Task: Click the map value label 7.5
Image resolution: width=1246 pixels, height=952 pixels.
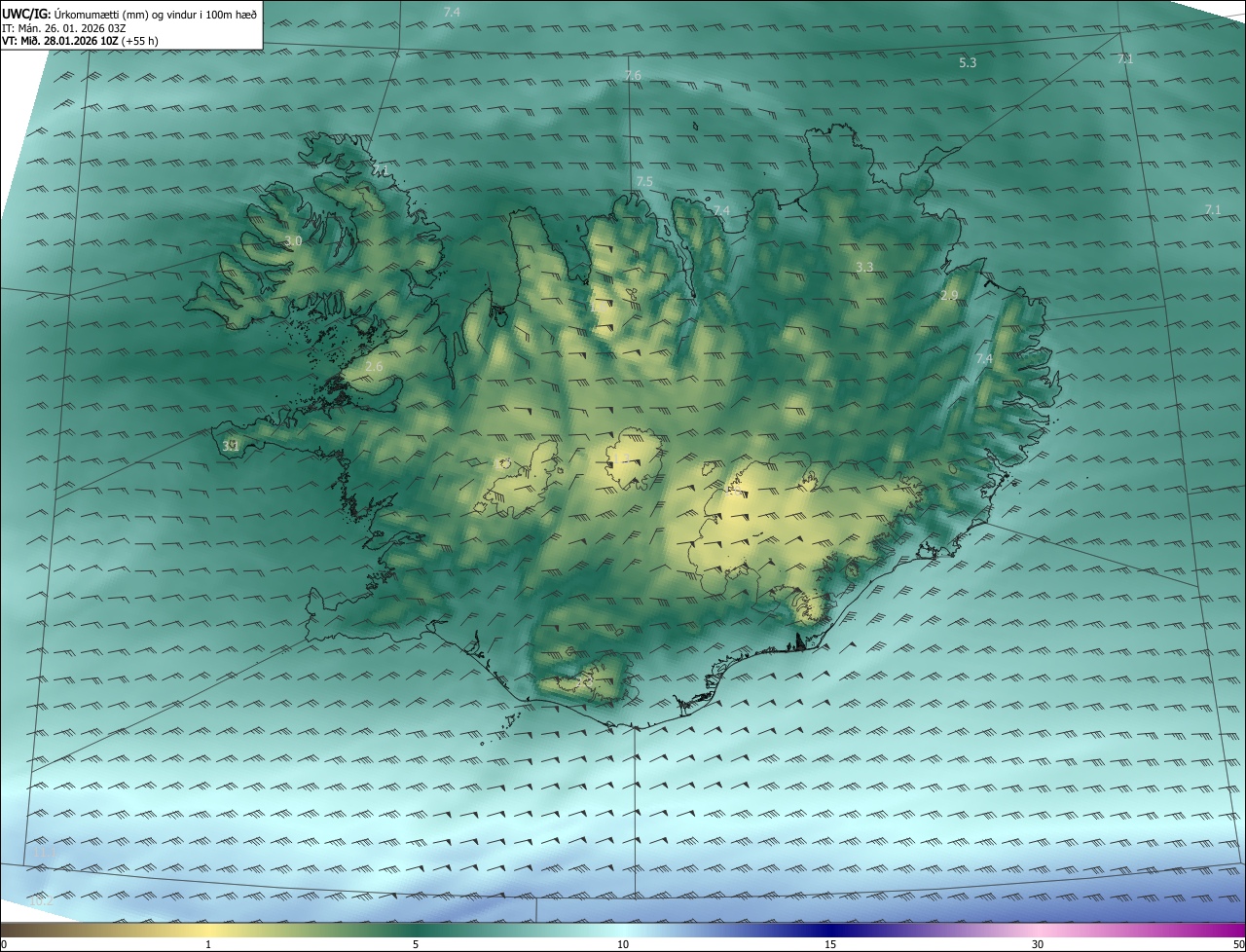Action: tap(644, 182)
